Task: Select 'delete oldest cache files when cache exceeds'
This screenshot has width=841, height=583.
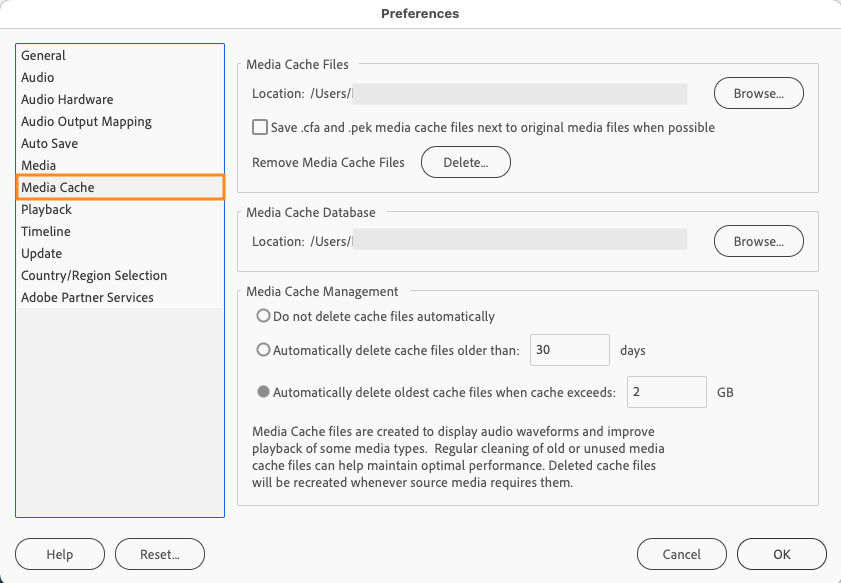Action: [x=264, y=393]
